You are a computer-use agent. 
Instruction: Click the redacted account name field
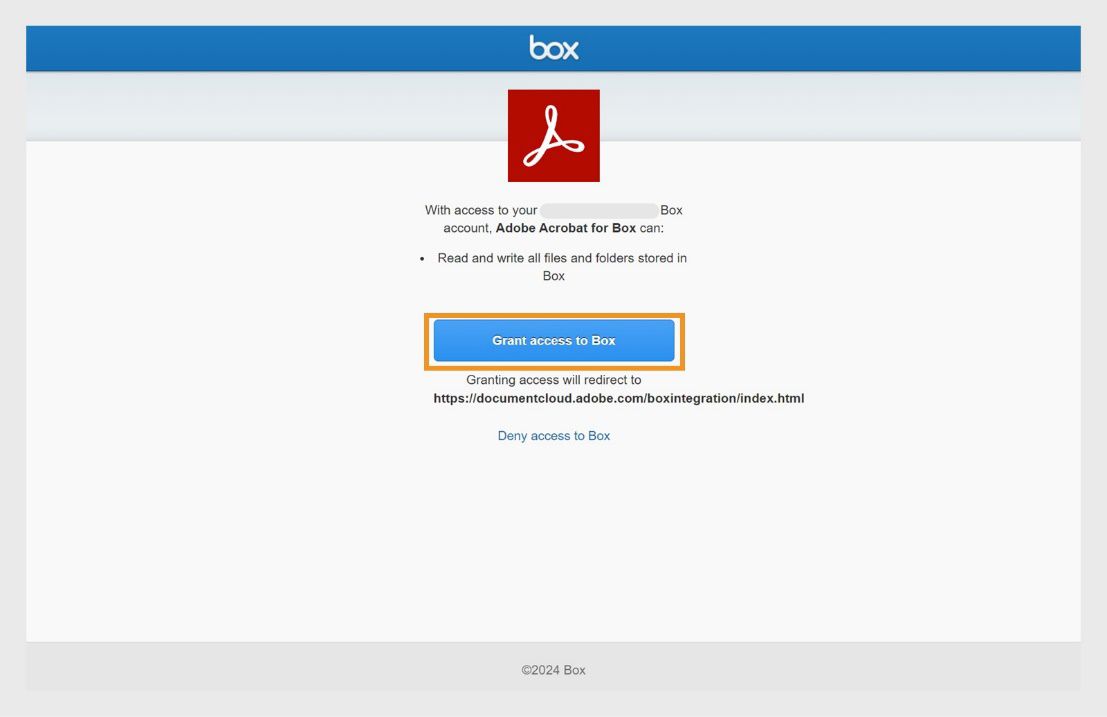pos(598,209)
